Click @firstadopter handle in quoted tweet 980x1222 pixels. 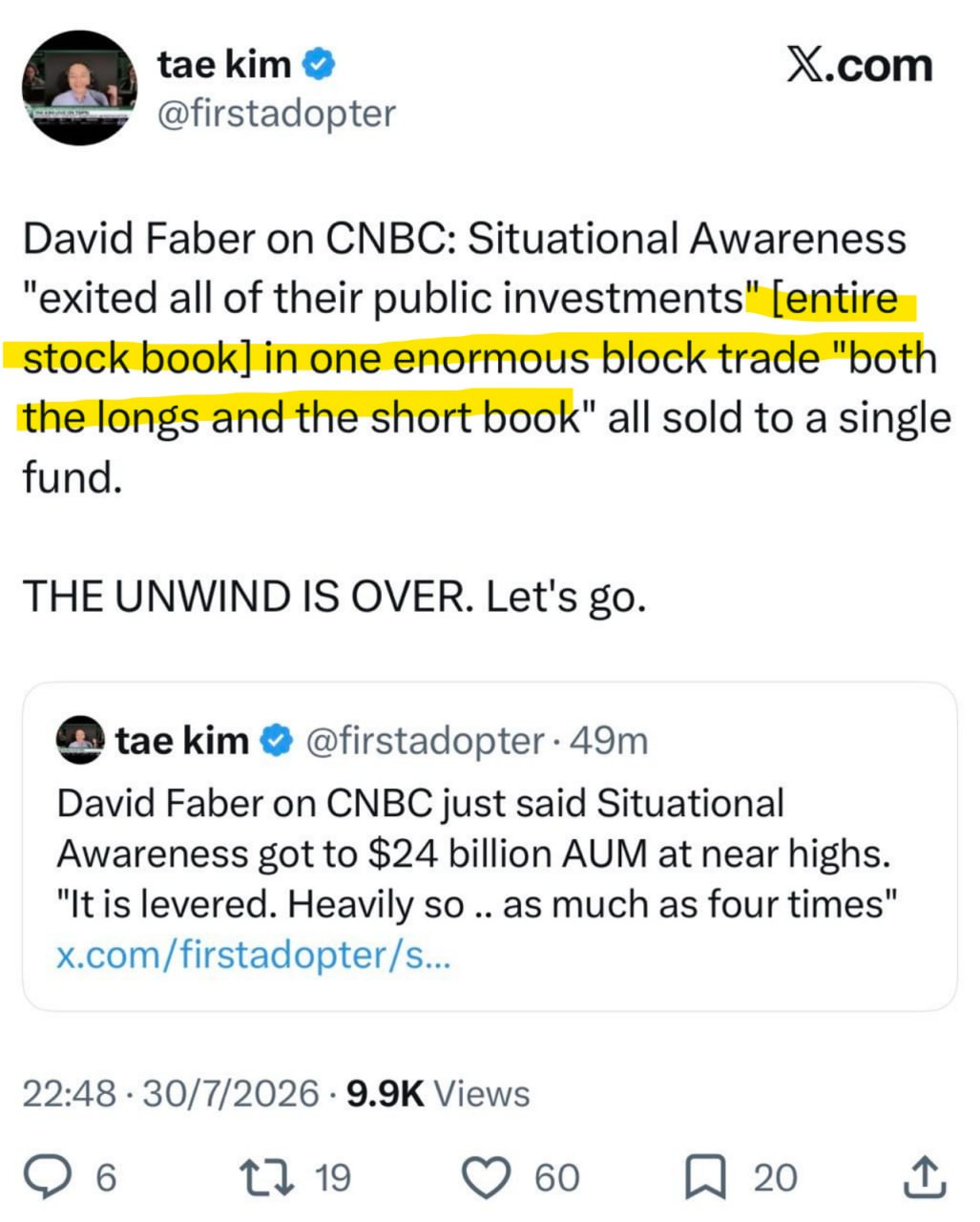(x=425, y=740)
